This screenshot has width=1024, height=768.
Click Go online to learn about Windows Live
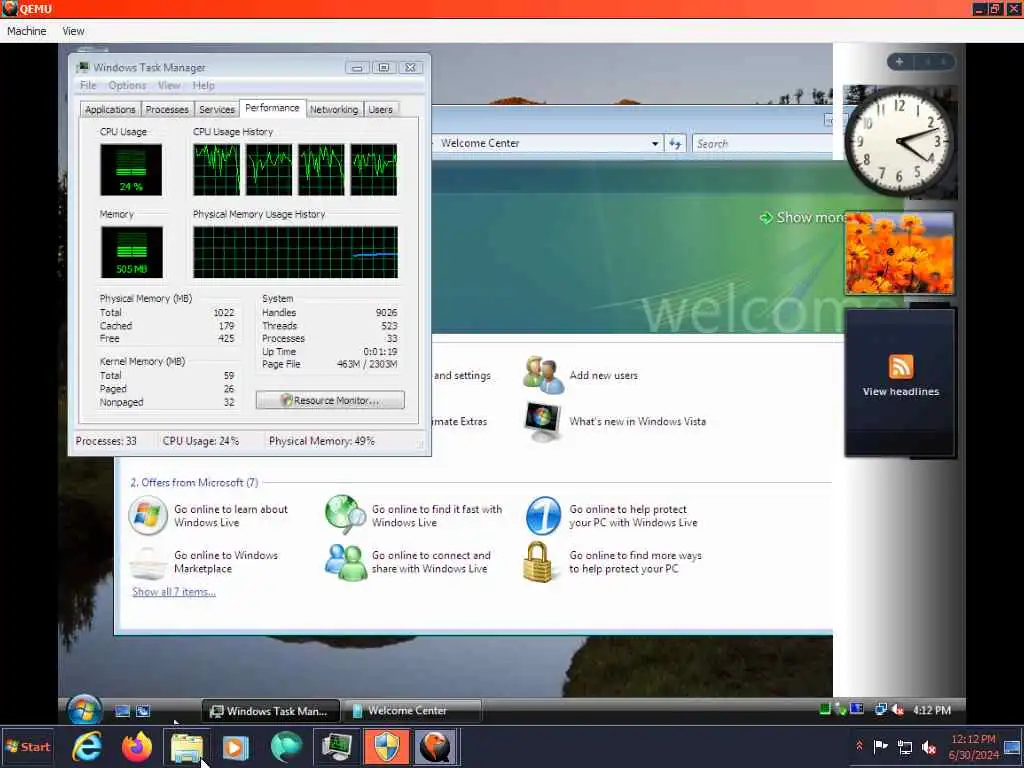pos(209,516)
